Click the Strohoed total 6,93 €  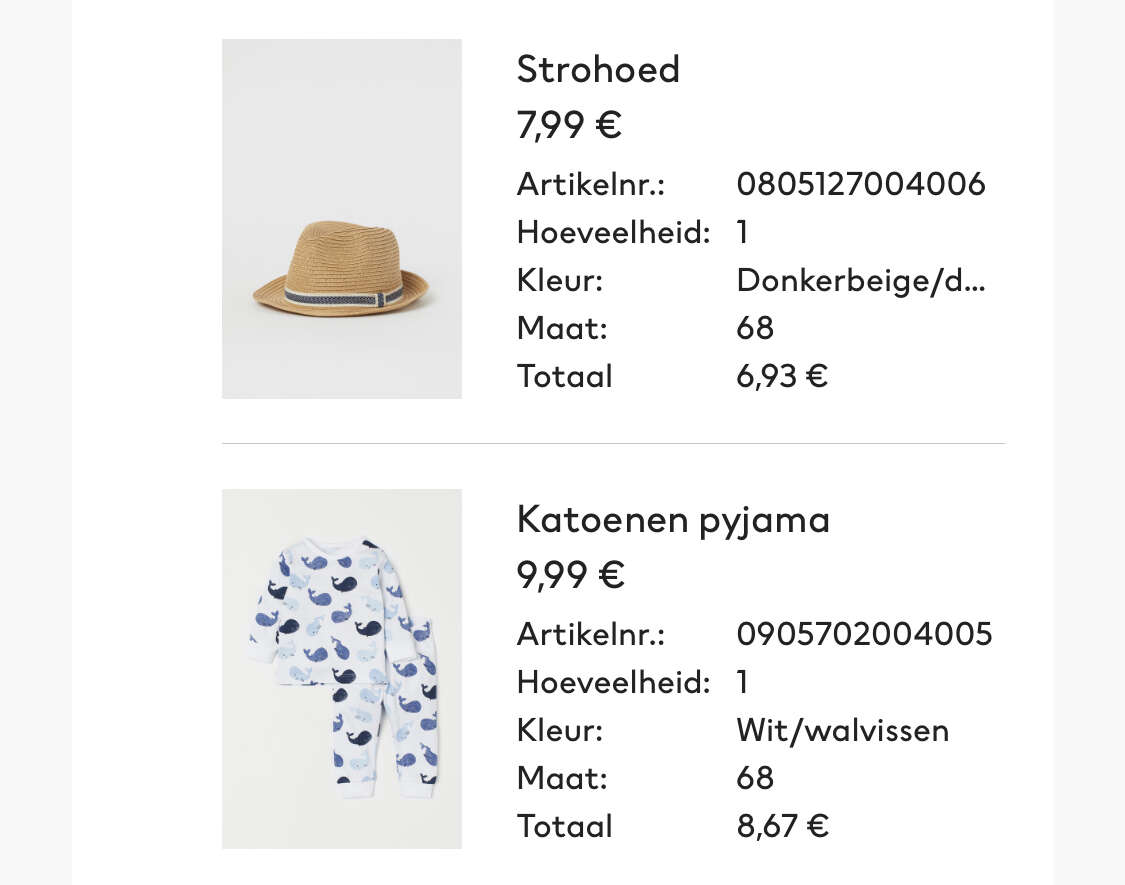(x=782, y=376)
